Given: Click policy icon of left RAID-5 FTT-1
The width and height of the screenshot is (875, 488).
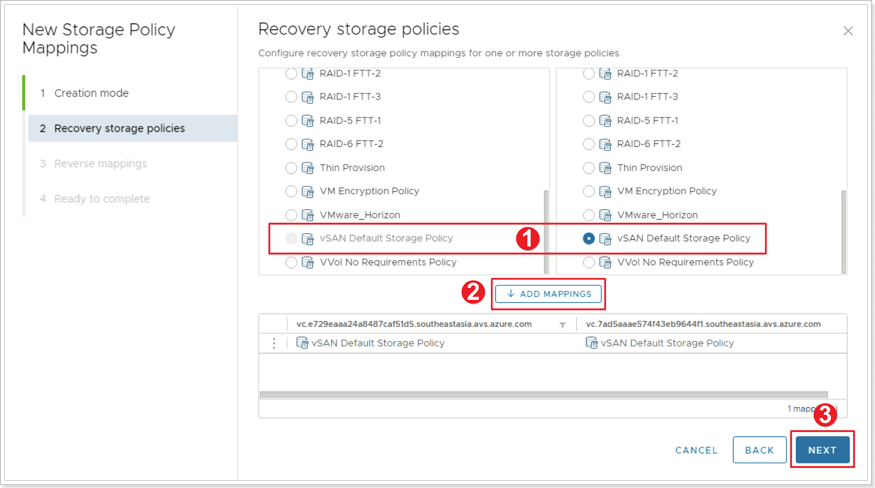Looking at the screenshot, I should coord(308,121).
